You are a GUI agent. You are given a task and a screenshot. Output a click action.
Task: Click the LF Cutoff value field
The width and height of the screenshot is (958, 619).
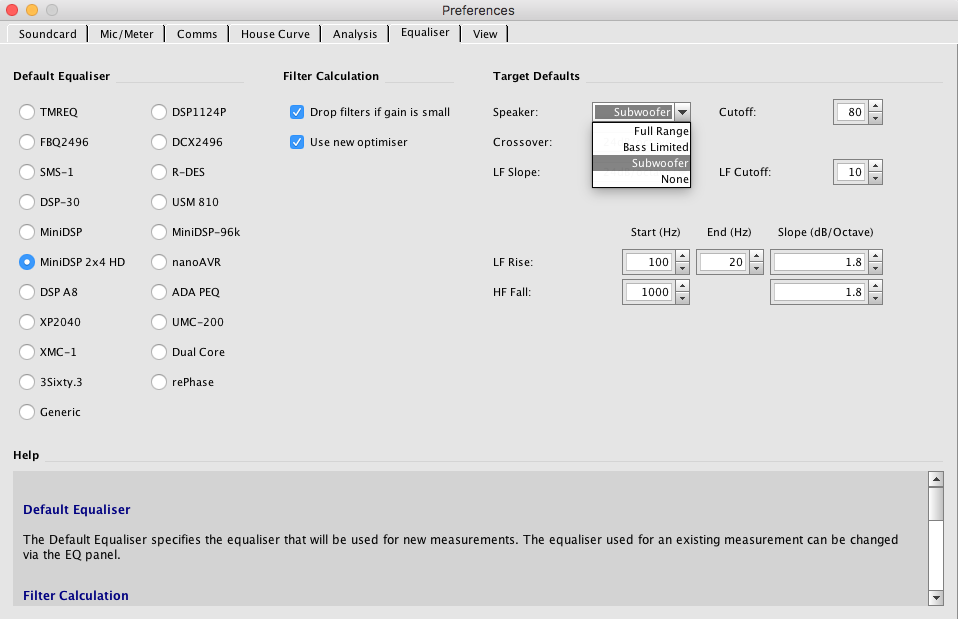(851, 172)
